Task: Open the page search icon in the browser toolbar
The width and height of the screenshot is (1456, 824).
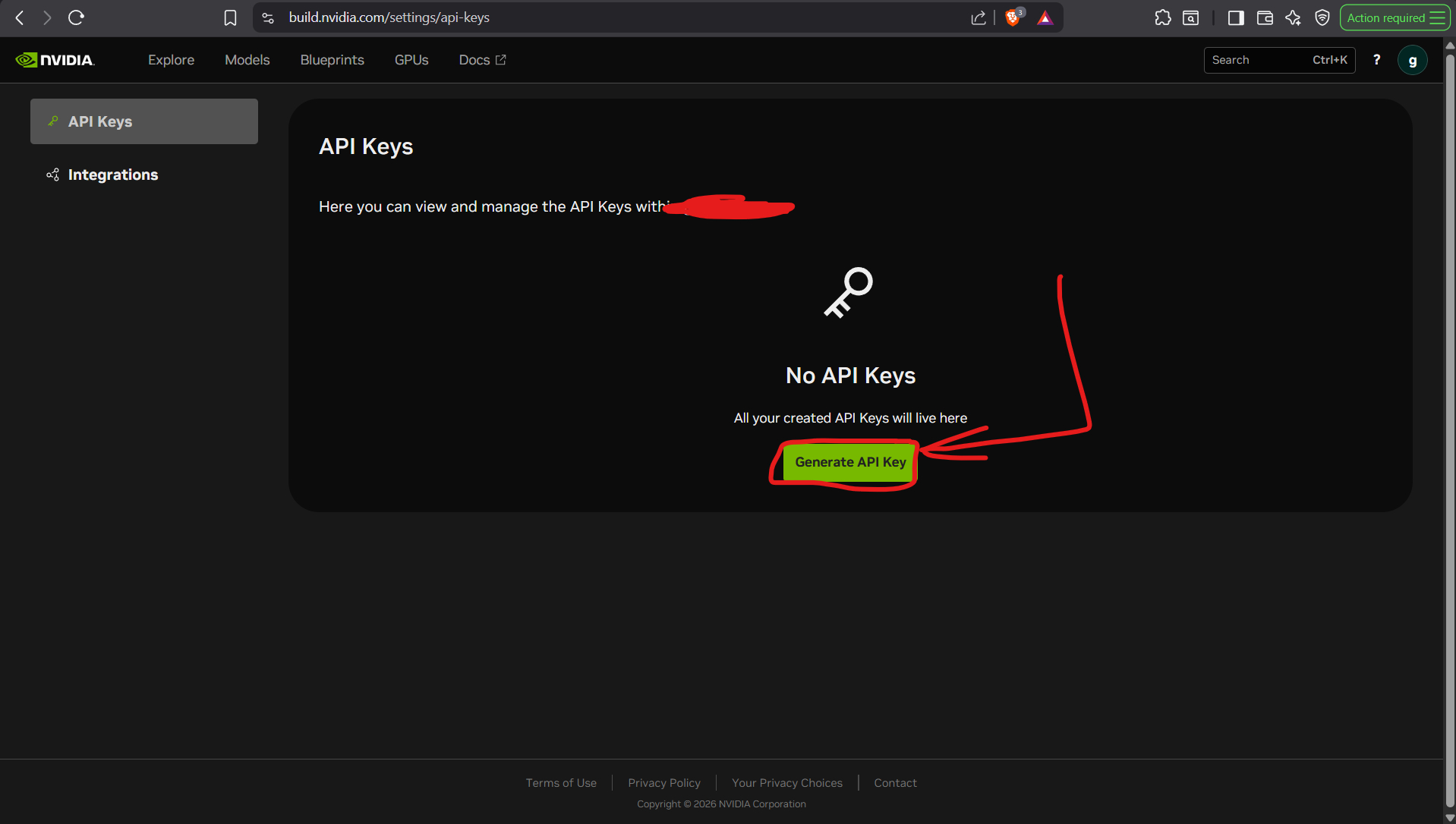Action: click(x=1191, y=17)
